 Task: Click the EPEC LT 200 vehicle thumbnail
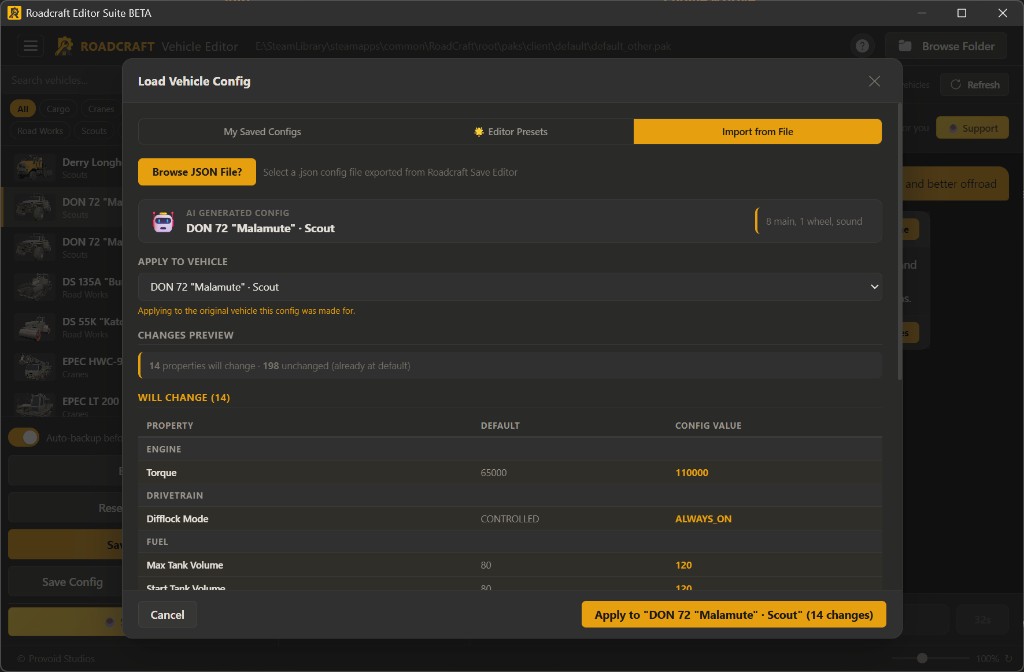(34, 406)
